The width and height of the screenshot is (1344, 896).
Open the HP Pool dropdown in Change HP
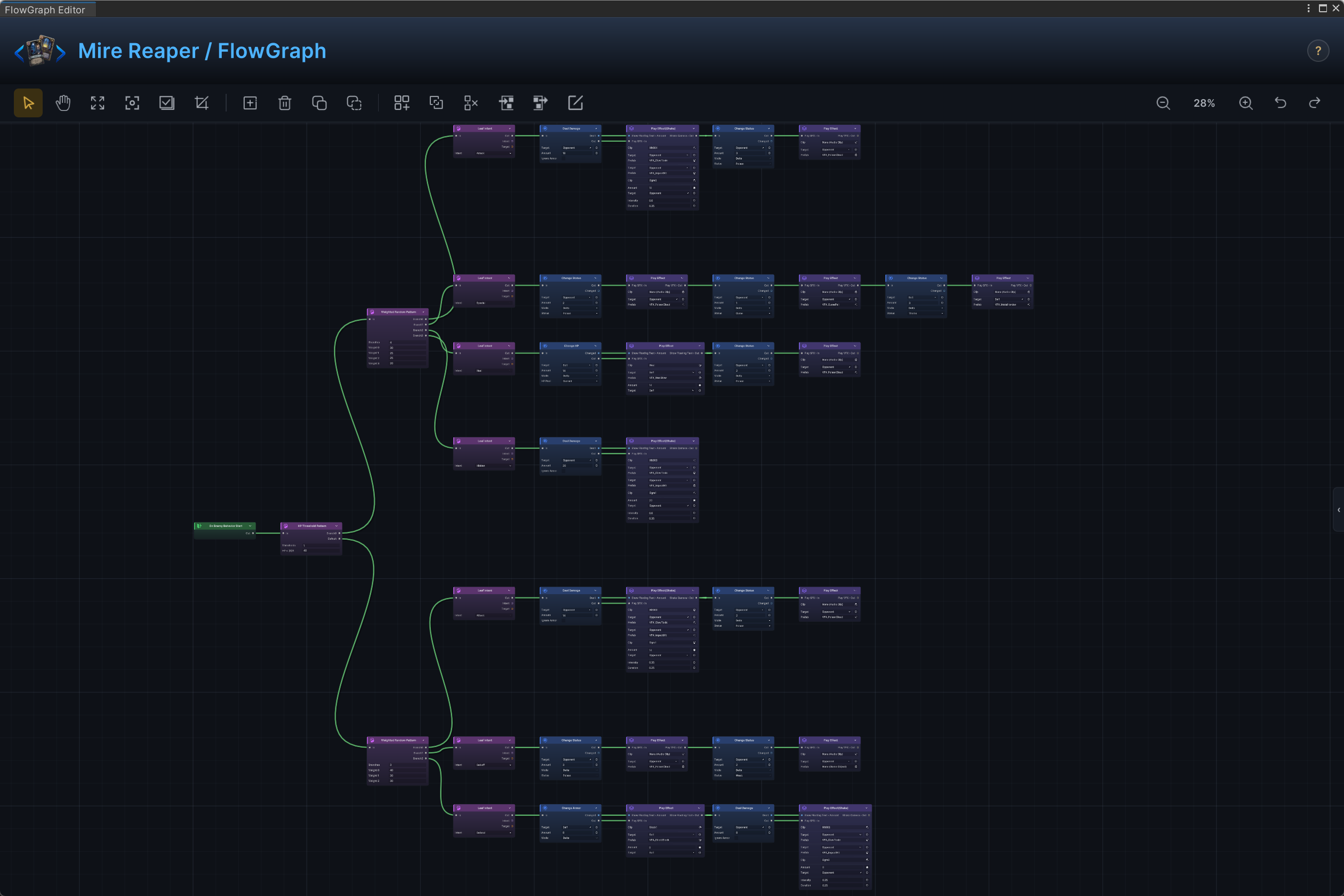pyautogui.click(x=580, y=381)
